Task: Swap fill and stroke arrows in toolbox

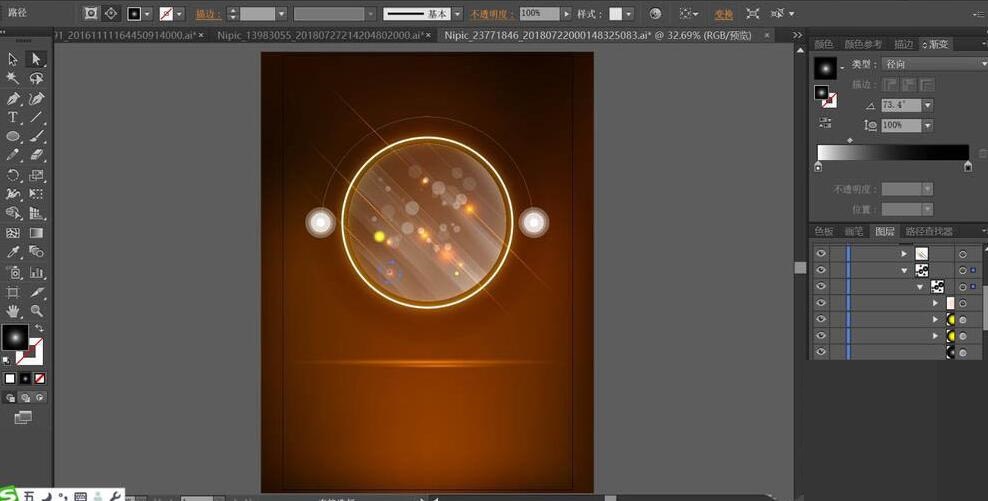Action: click(39, 328)
